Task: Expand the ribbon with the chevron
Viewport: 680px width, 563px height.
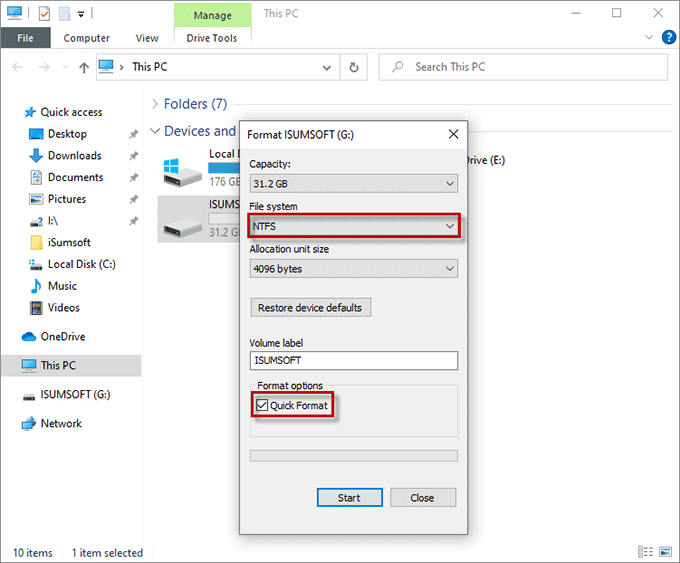Action: click(649, 37)
